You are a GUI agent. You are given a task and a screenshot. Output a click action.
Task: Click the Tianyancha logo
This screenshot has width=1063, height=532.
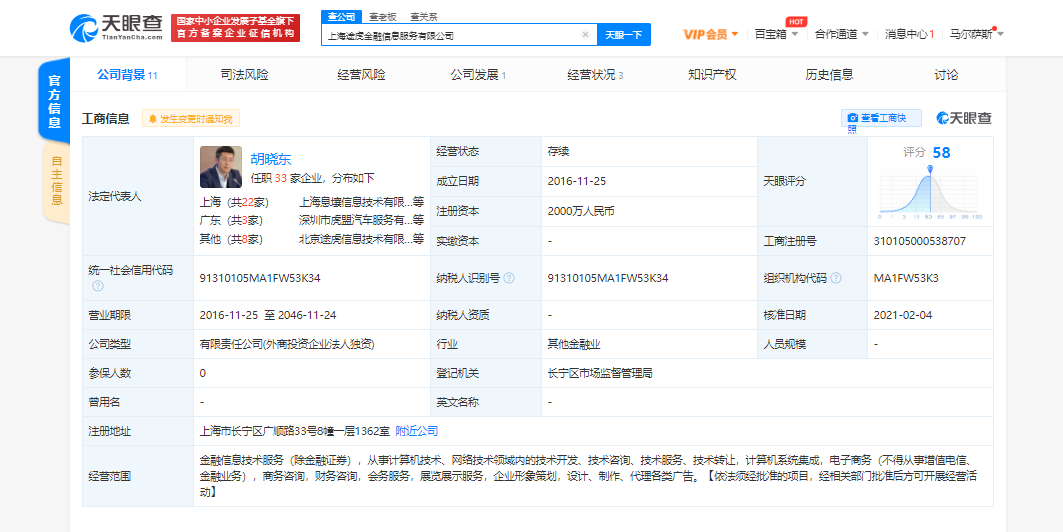tap(116, 27)
